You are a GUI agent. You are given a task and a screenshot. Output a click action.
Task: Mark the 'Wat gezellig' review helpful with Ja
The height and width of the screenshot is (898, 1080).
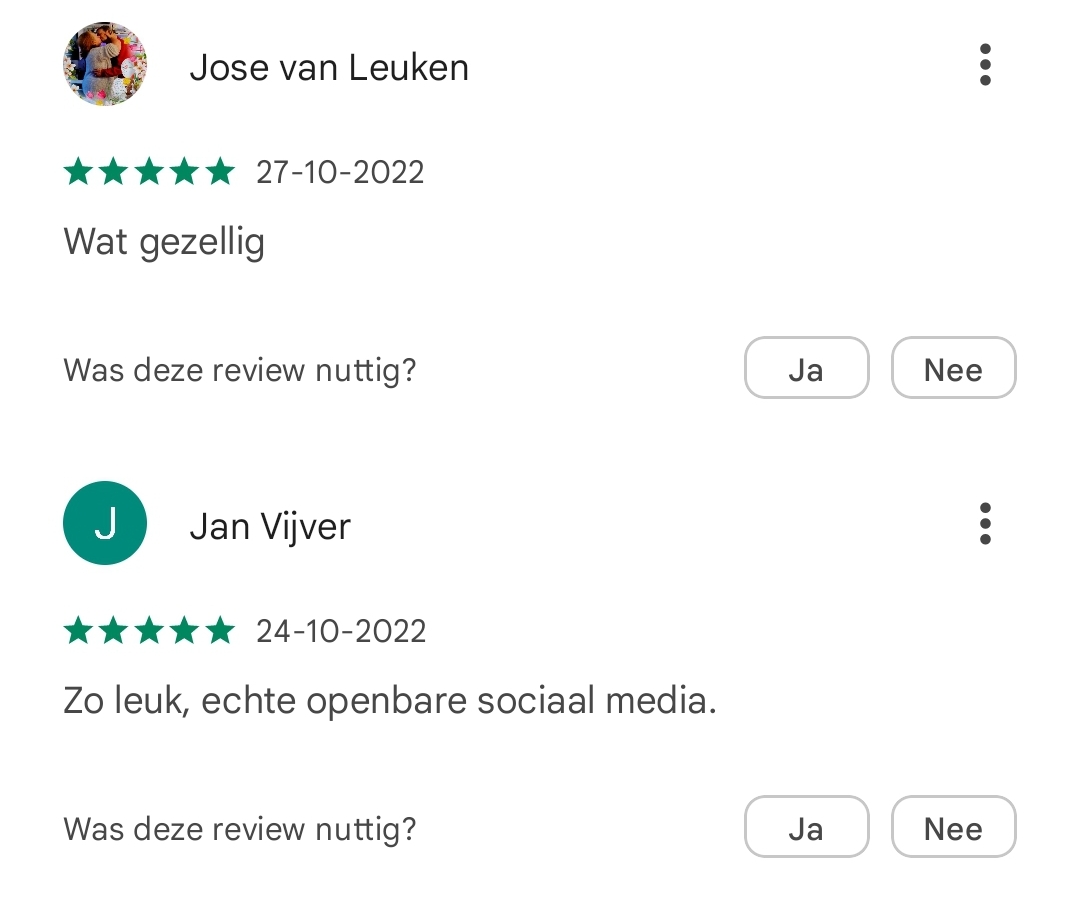point(807,368)
